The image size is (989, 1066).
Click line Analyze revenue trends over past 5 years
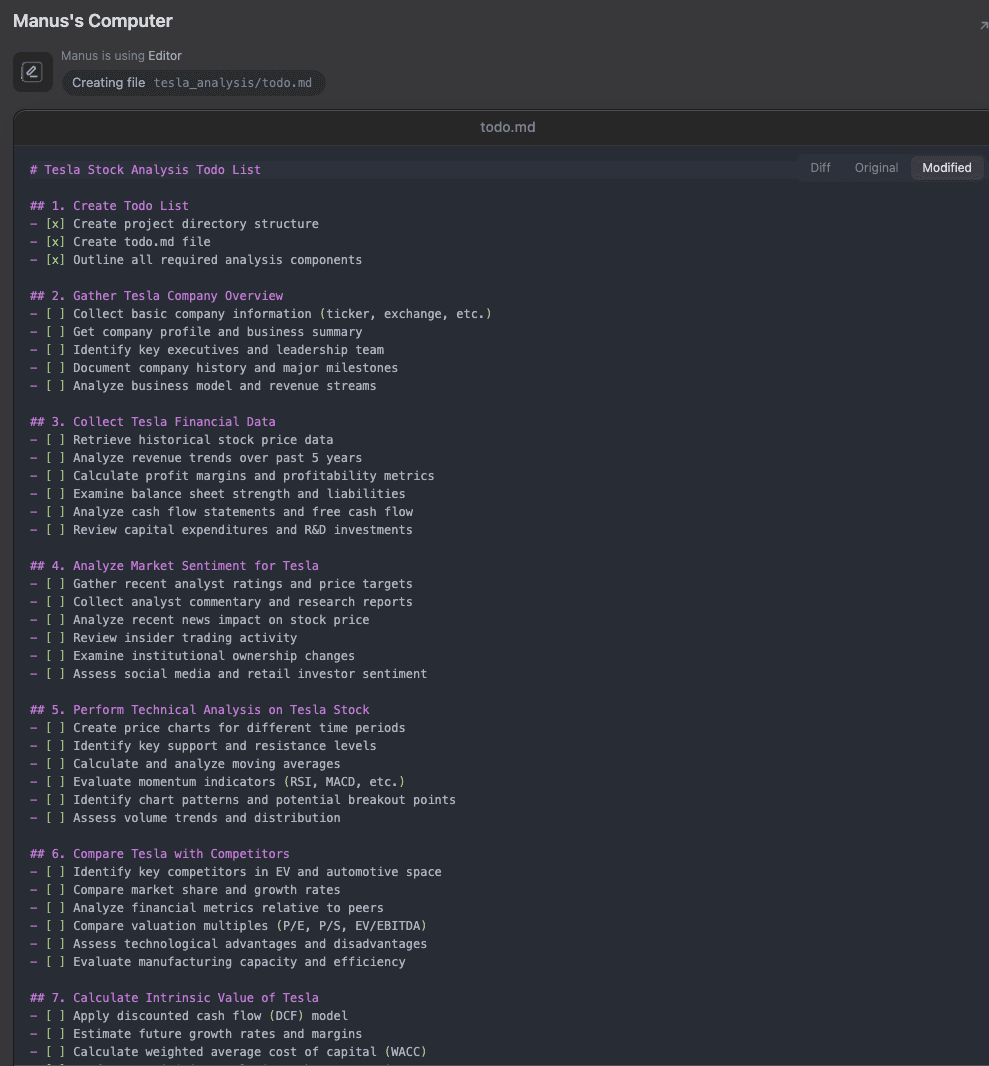[x=218, y=458]
